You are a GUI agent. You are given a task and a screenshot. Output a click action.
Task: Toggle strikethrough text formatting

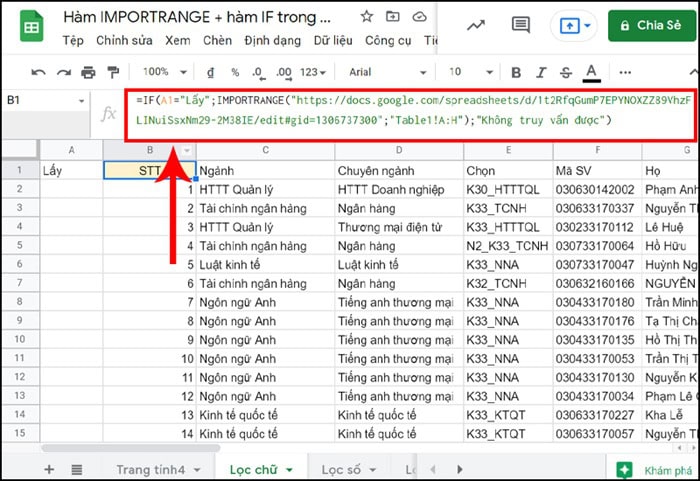[566, 72]
